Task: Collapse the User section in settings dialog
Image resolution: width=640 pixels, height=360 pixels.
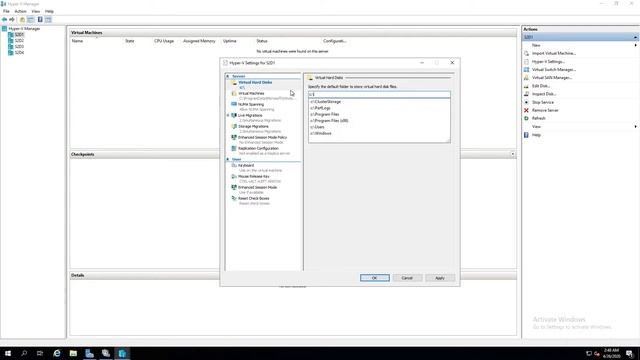Action: coord(228,159)
